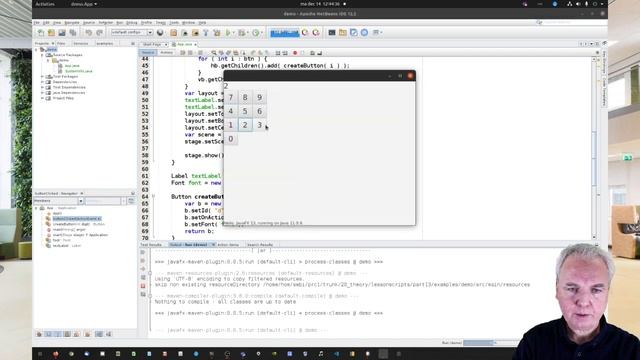The width and height of the screenshot is (640, 360).
Task: Click Save All toolbar icon
Action: click(73, 33)
